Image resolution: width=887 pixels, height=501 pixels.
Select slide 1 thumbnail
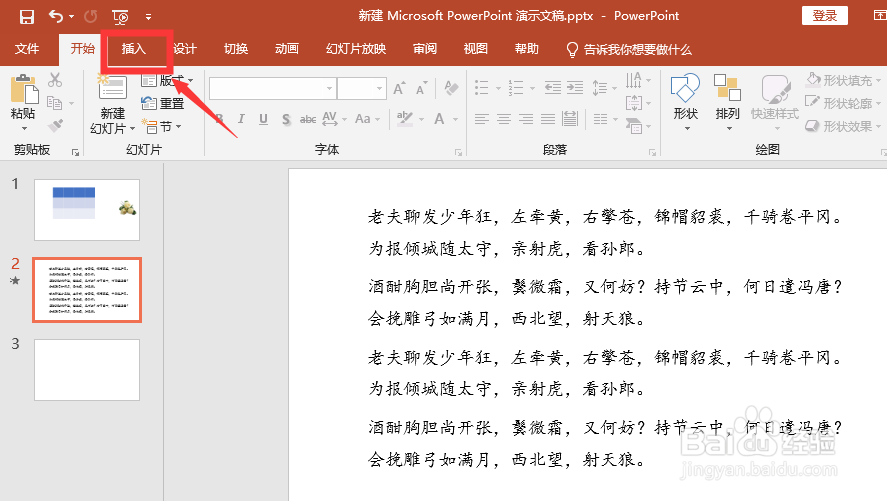(x=87, y=210)
